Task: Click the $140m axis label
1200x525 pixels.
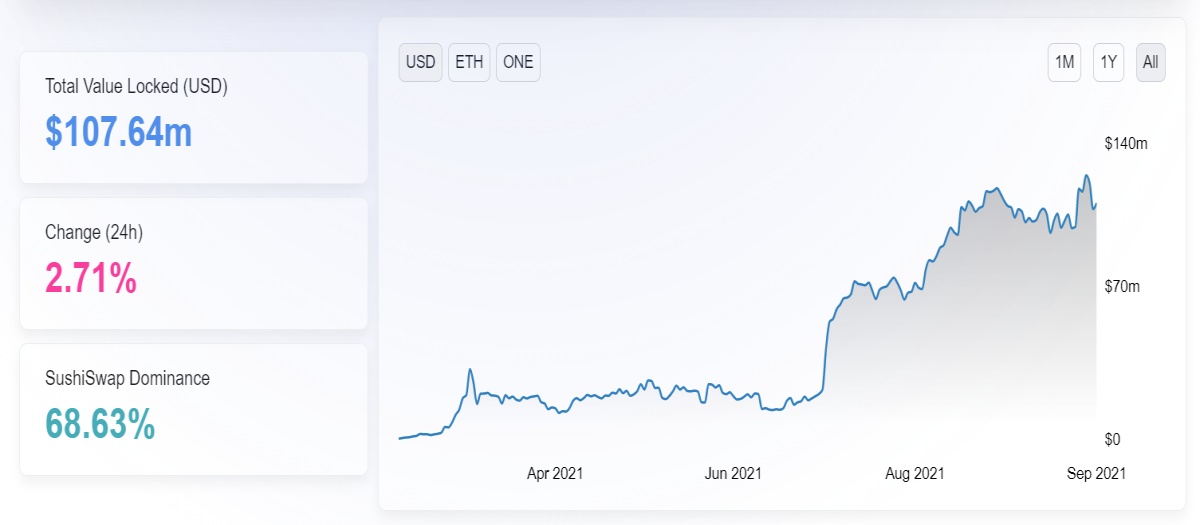Action: click(x=1126, y=144)
